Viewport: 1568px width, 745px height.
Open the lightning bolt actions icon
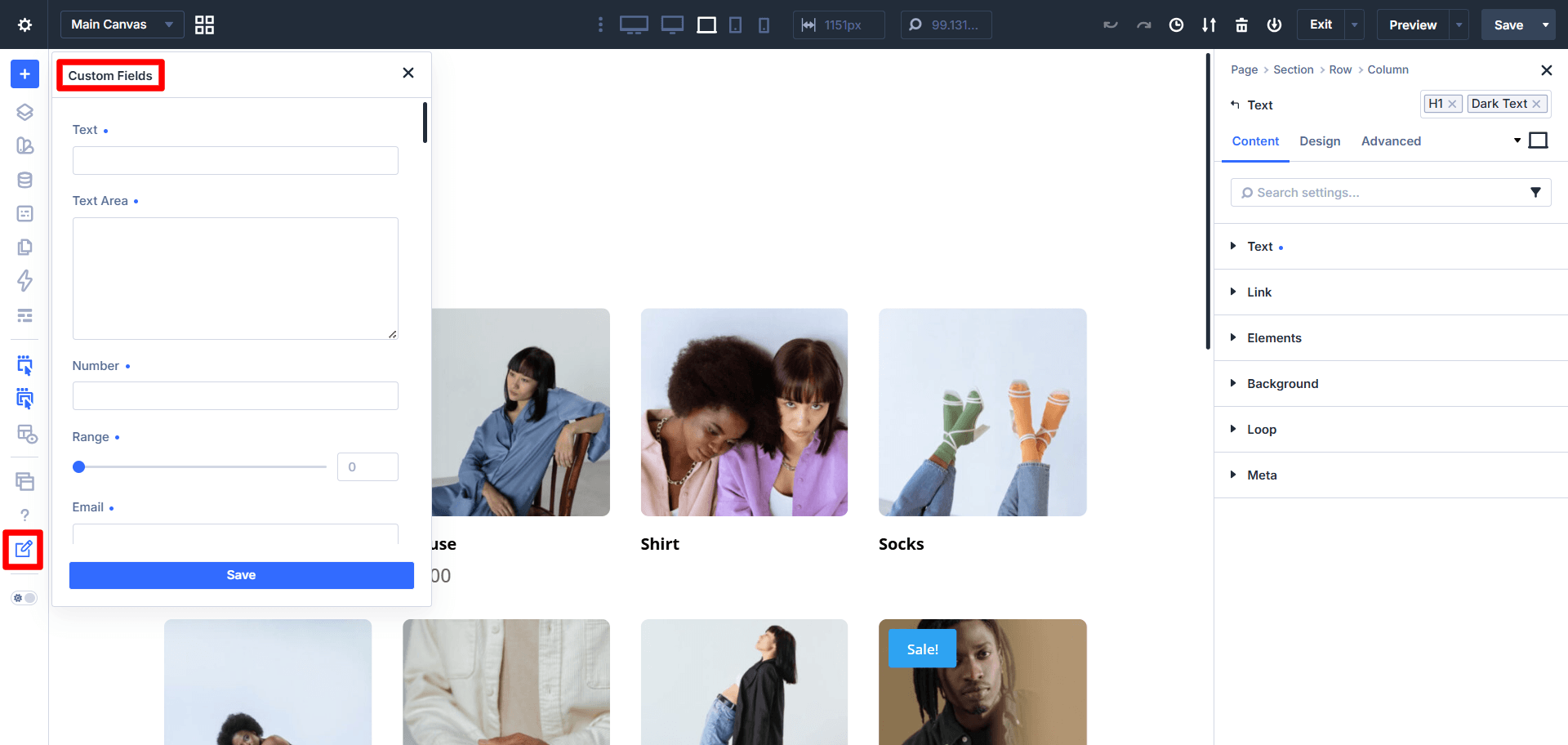(24, 281)
